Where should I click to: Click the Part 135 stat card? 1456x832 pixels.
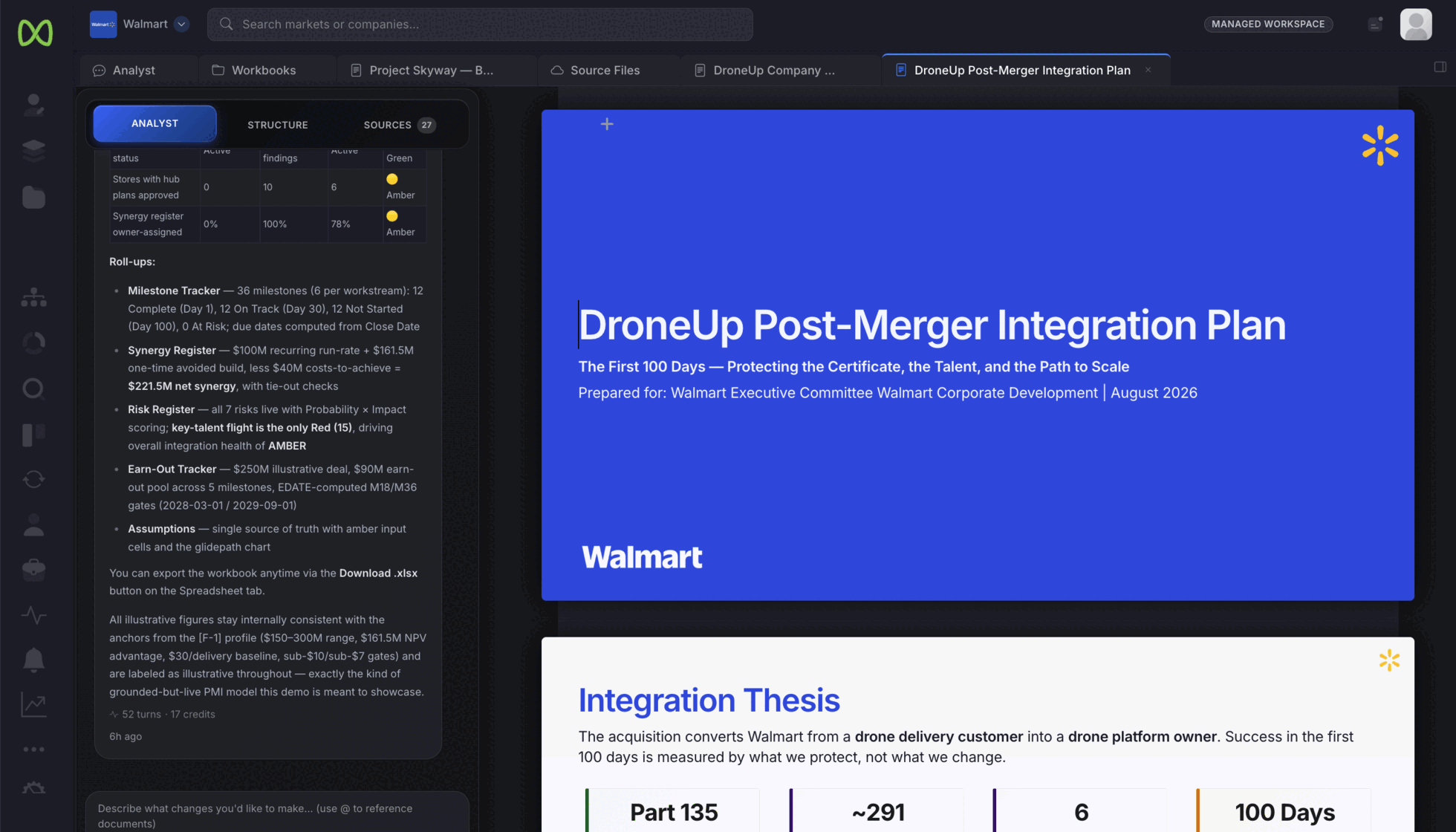[x=673, y=811]
